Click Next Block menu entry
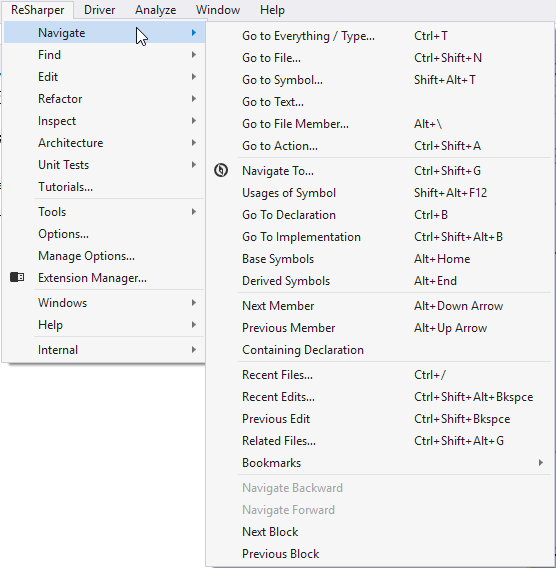 pos(380,532)
